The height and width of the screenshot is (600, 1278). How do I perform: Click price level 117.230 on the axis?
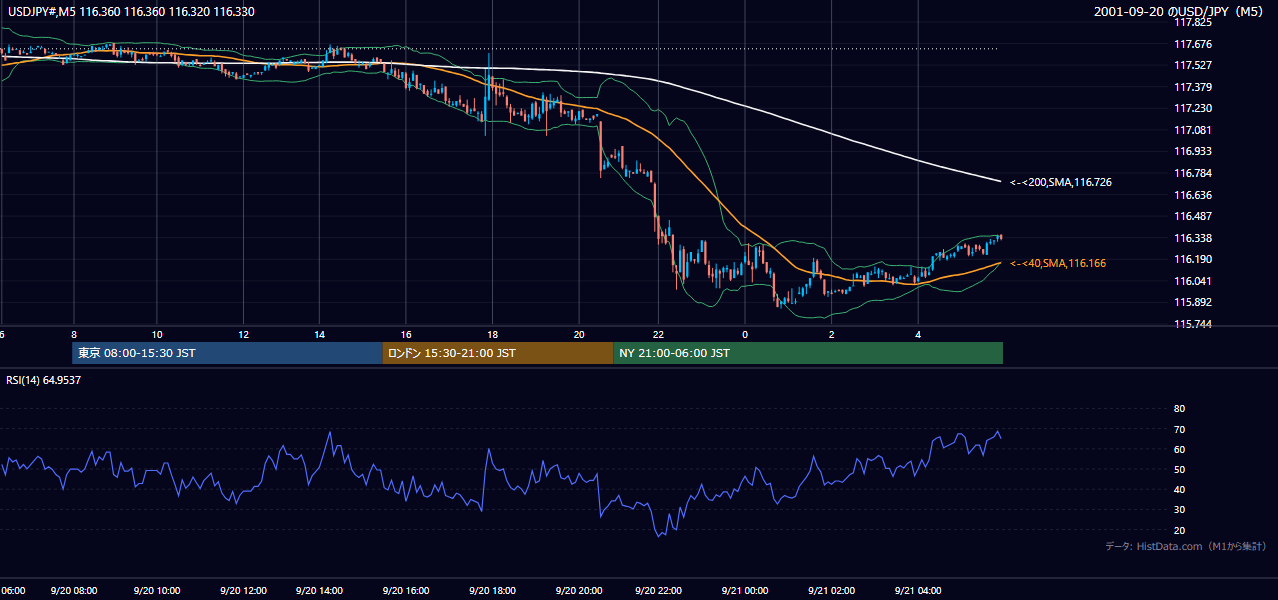pyautogui.click(x=1192, y=108)
